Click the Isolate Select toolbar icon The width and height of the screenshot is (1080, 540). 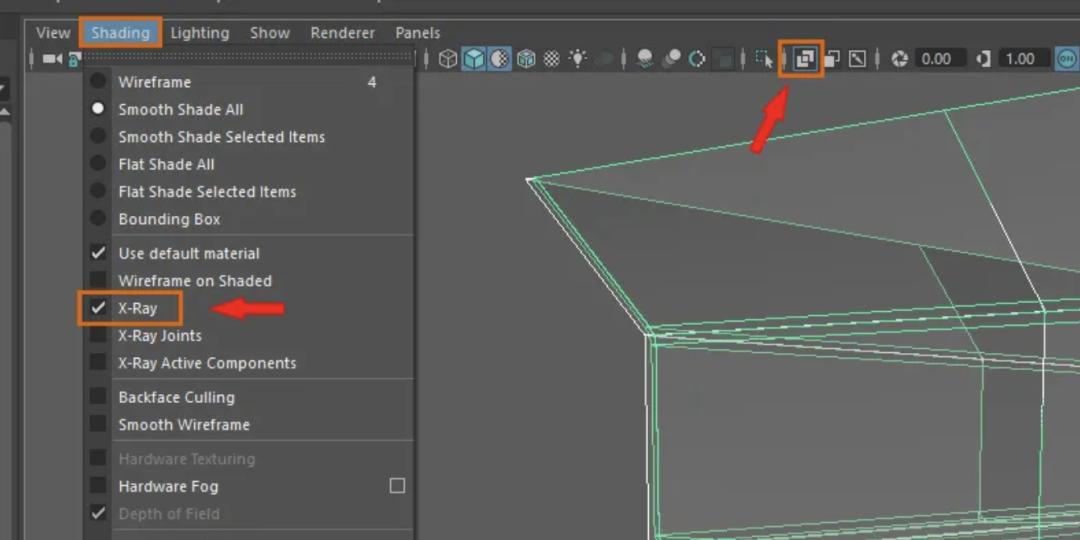coord(765,59)
